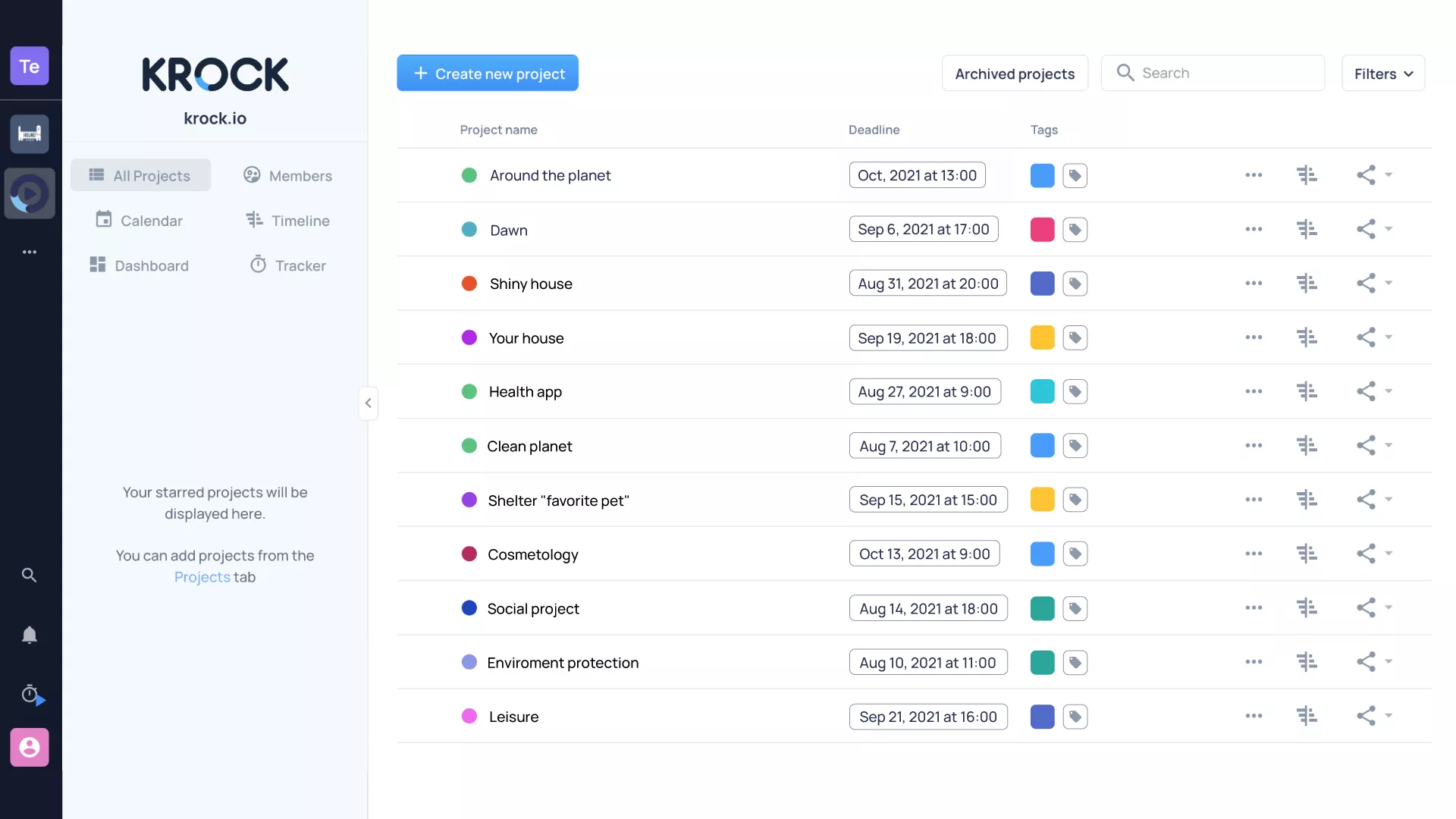Open the Calendar view
The height and width of the screenshot is (819, 1456).
(x=140, y=221)
